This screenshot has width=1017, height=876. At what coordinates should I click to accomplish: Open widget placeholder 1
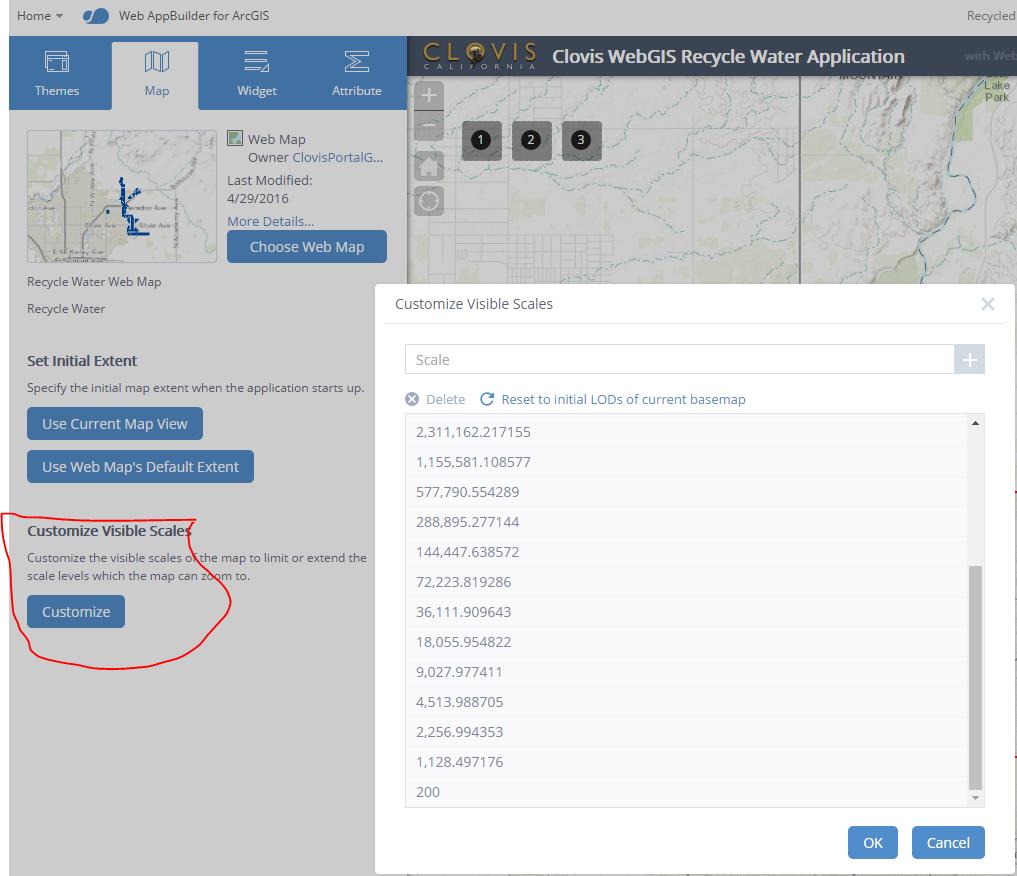[481, 140]
